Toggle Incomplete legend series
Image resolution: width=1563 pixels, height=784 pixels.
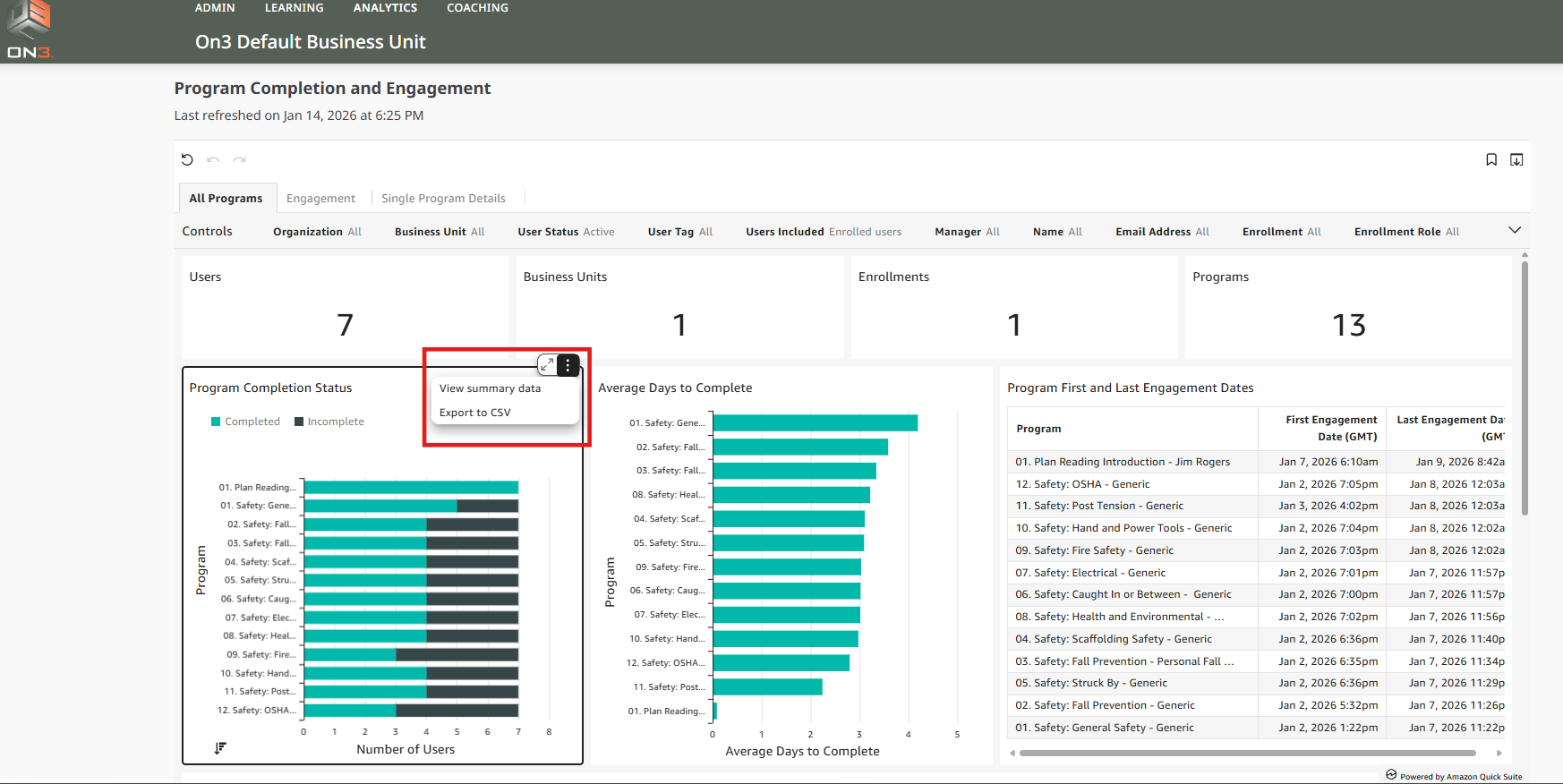(x=329, y=422)
